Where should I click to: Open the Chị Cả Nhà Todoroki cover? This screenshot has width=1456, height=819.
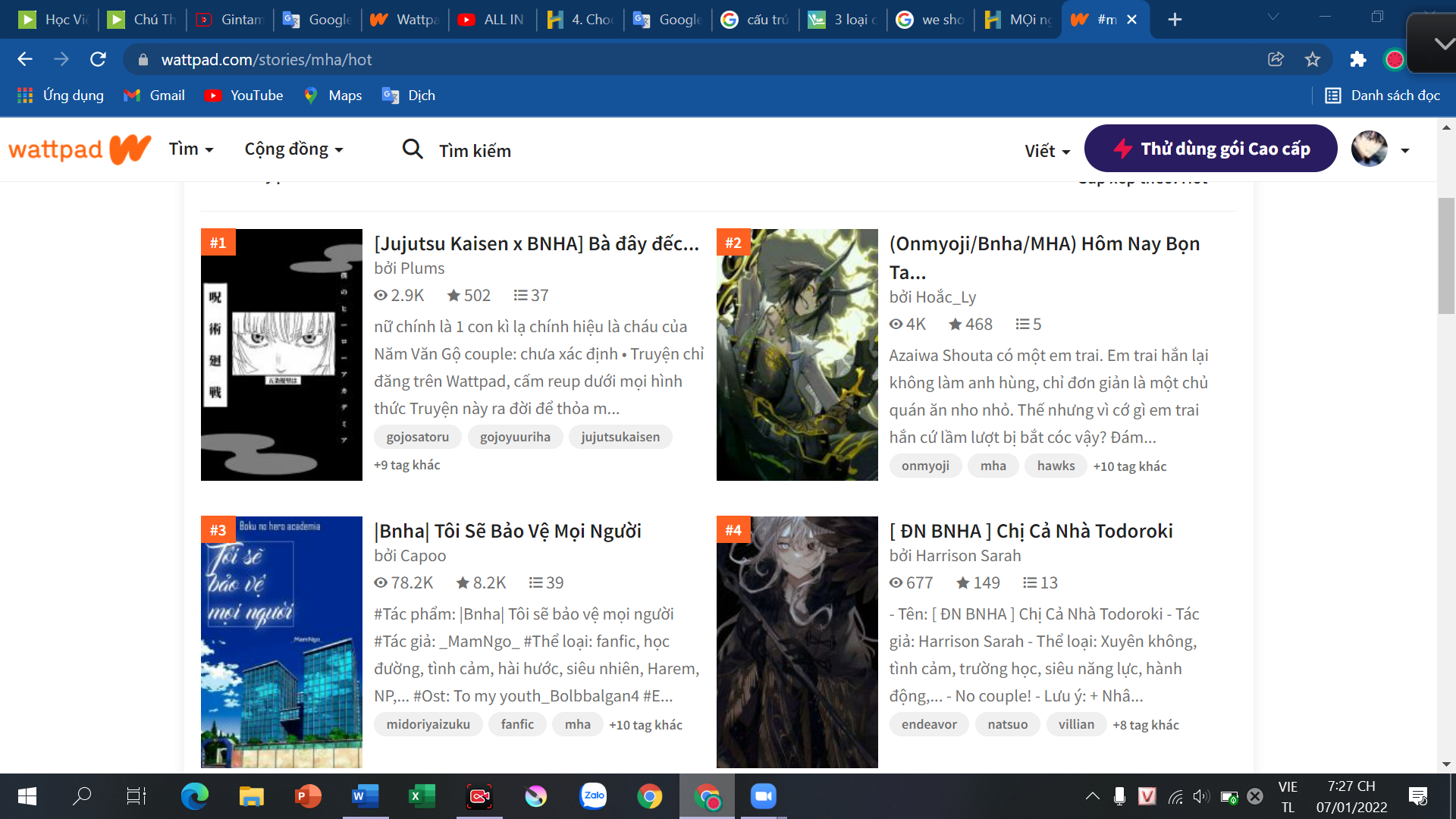click(797, 642)
